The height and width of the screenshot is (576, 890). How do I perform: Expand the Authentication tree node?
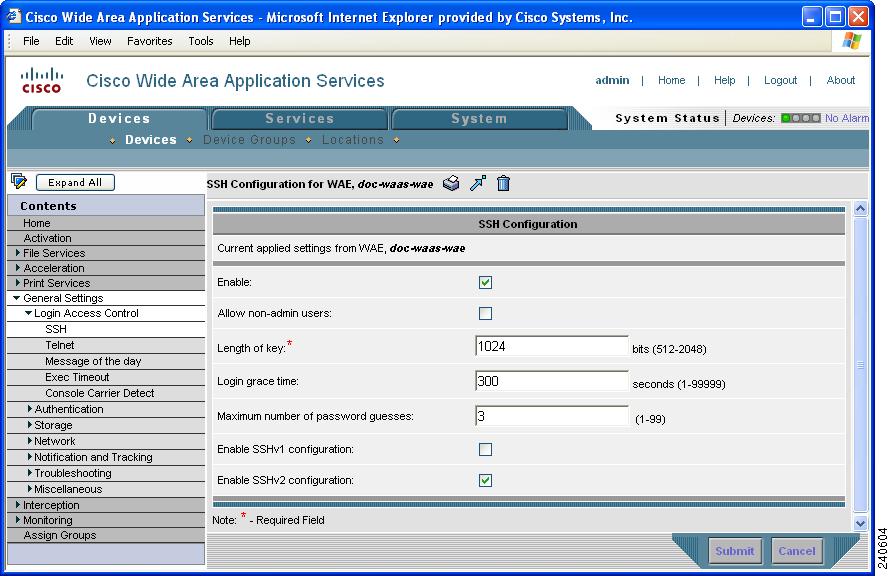tap(30, 409)
